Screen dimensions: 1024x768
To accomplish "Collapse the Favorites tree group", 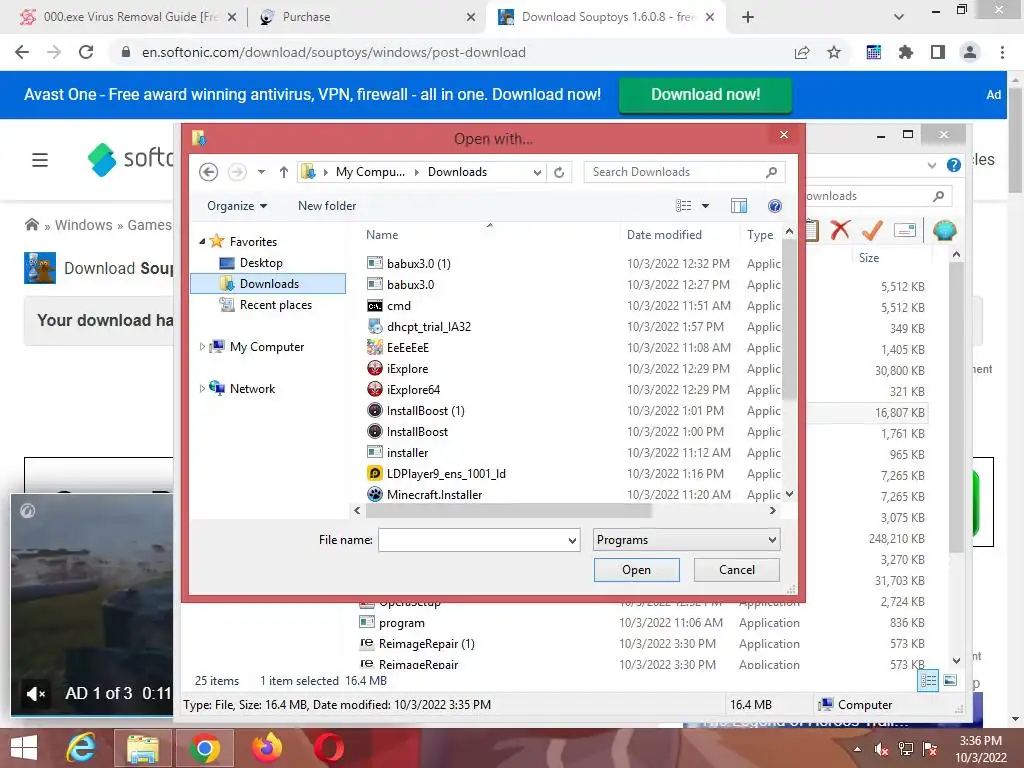I will tap(202, 242).
